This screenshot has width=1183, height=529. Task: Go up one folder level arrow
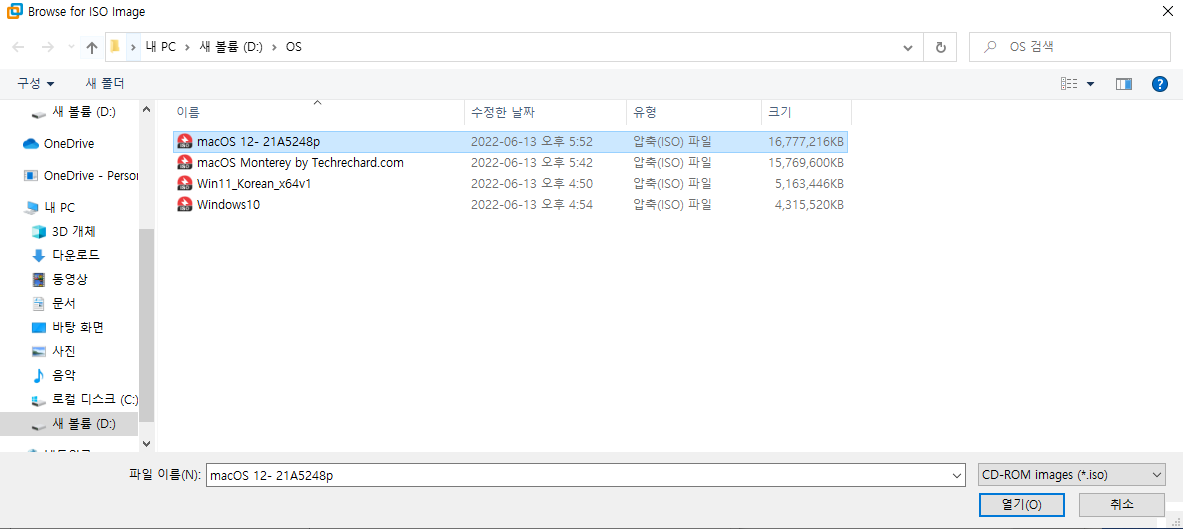(92, 47)
